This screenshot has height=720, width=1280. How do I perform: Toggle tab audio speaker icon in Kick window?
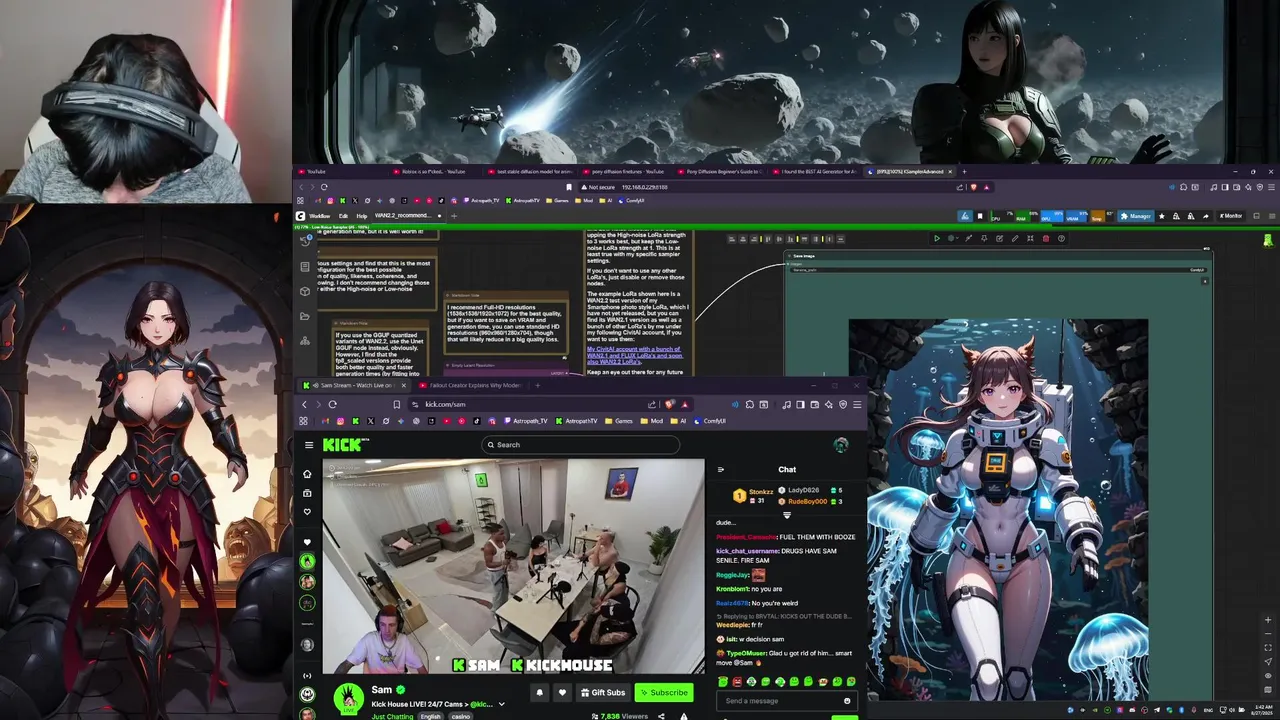(316, 385)
